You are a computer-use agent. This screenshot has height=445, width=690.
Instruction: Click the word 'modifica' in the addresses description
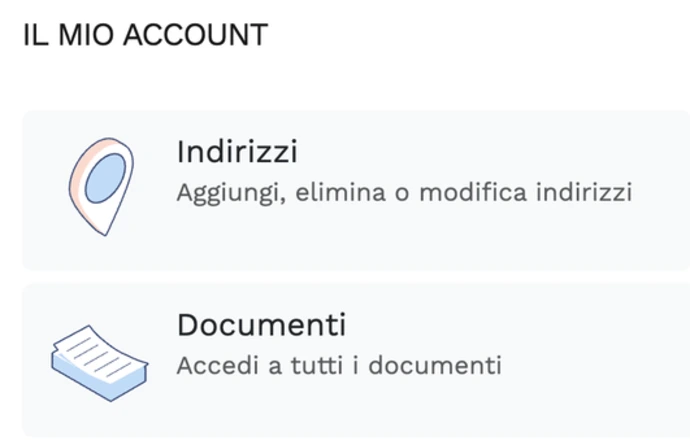point(474,192)
